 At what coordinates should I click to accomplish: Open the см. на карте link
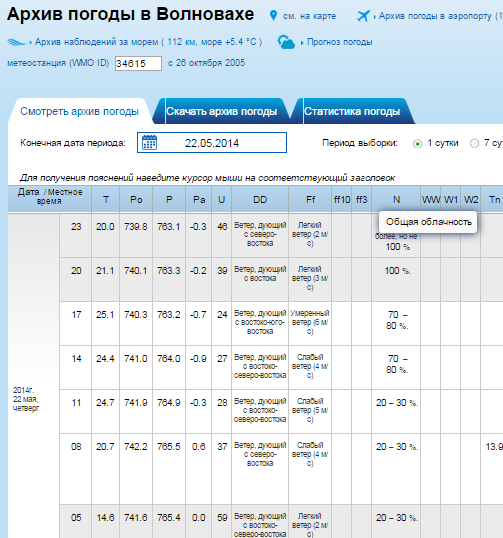tap(309, 16)
